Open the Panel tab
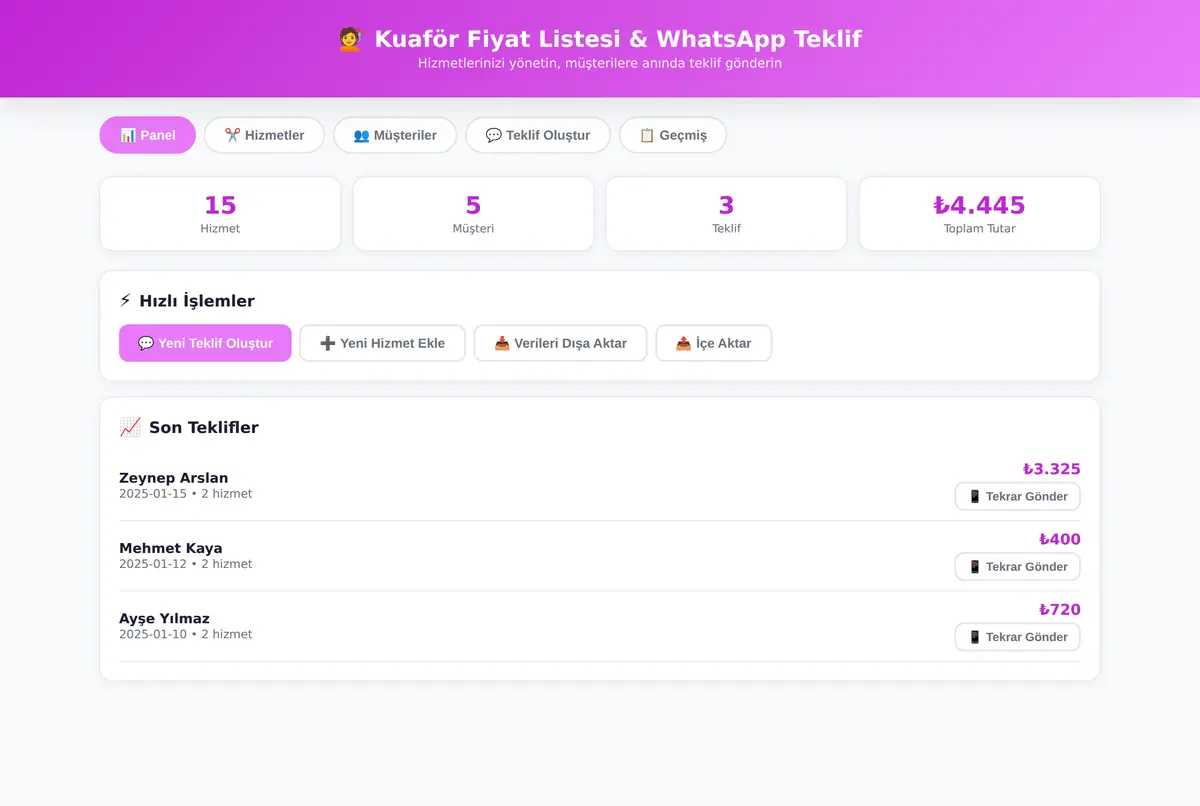Screen dimensions: 1200x806 pos(148,135)
